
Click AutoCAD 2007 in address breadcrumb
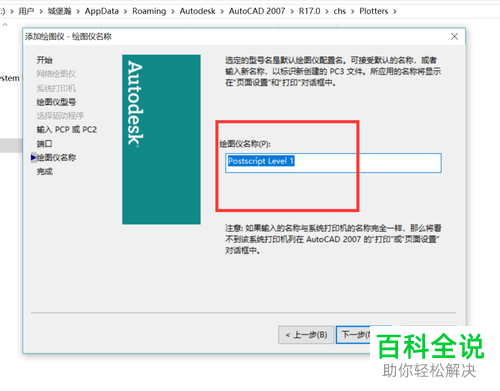click(257, 11)
